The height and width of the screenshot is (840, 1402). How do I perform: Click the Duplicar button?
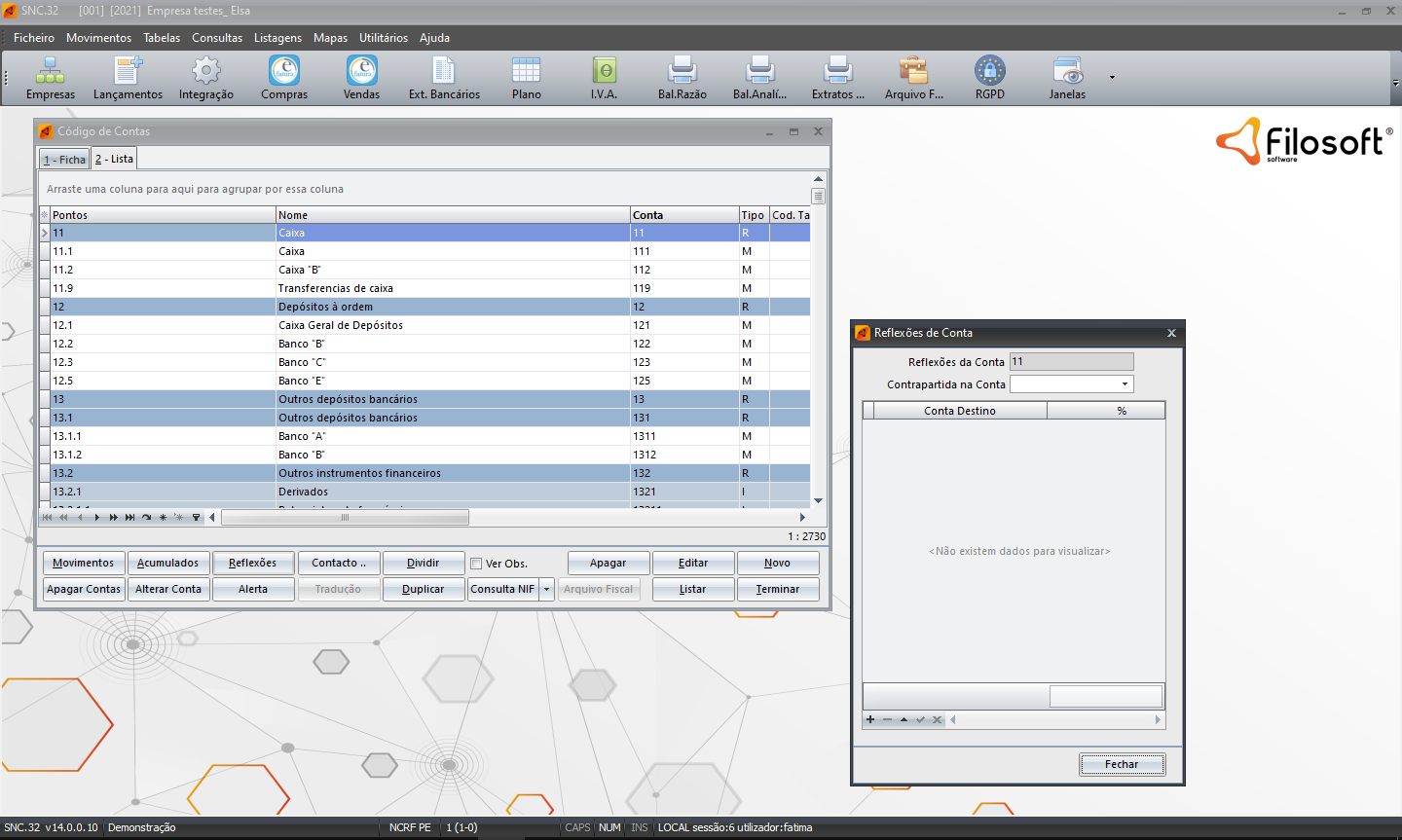click(x=423, y=590)
